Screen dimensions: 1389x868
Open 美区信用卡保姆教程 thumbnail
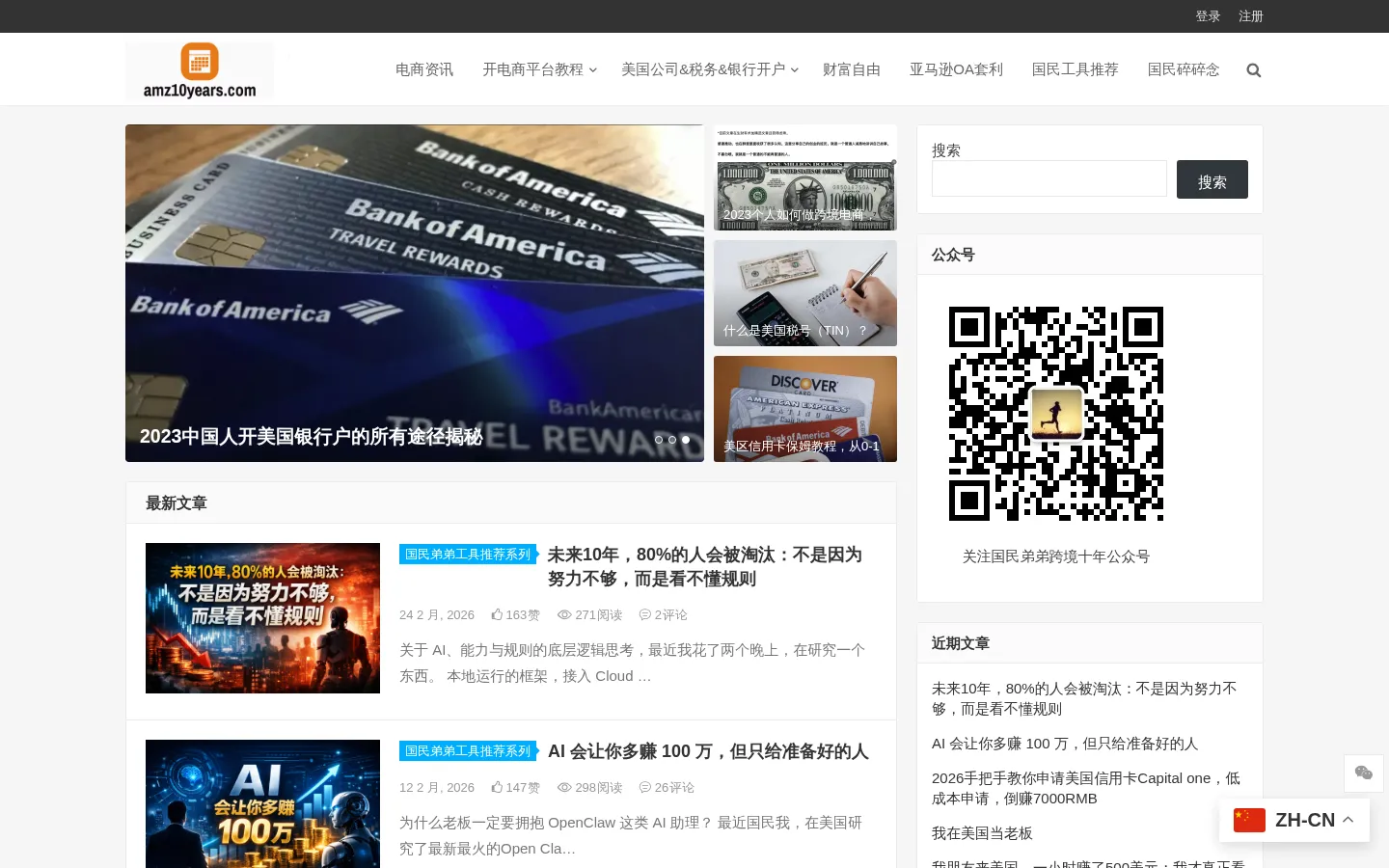coord(805,409)
